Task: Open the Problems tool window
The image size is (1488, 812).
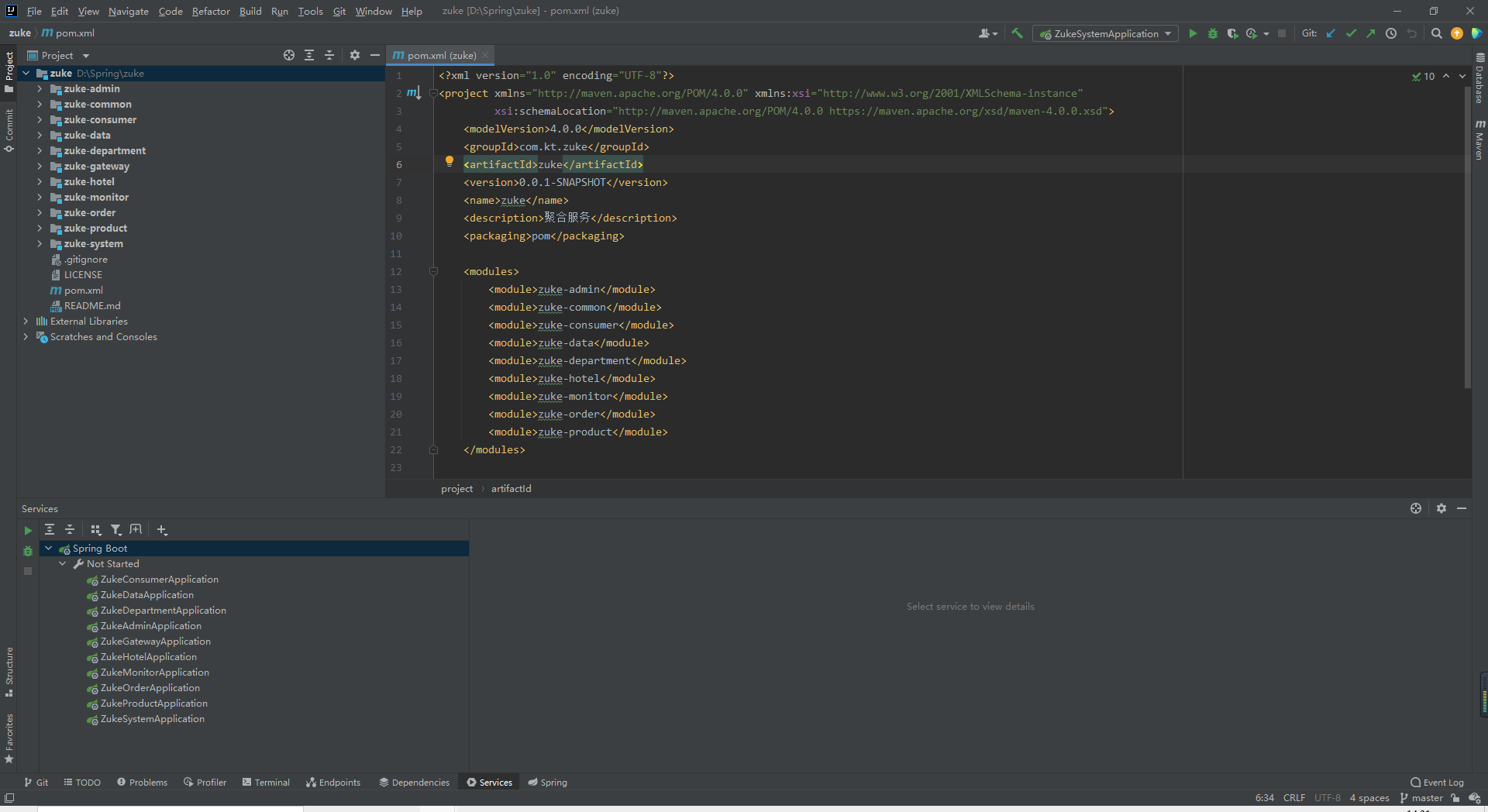Action: (142, 783)
